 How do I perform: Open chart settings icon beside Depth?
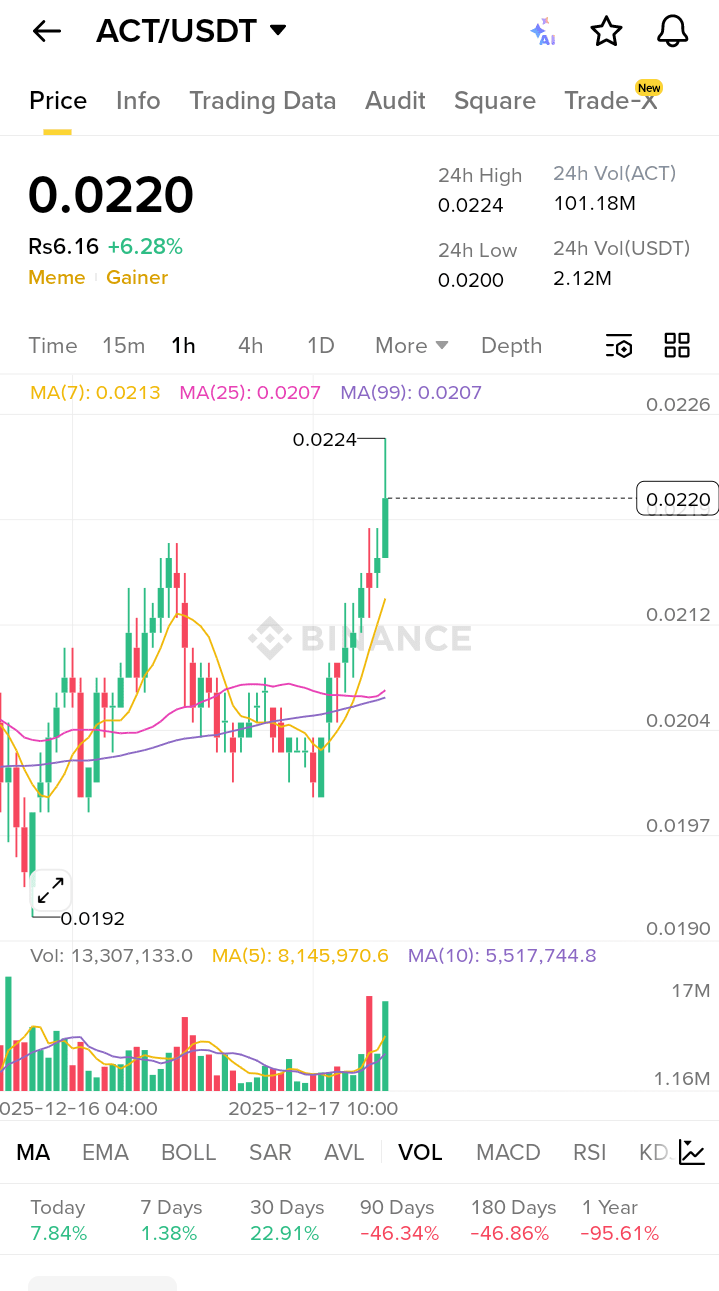[619, 346]
